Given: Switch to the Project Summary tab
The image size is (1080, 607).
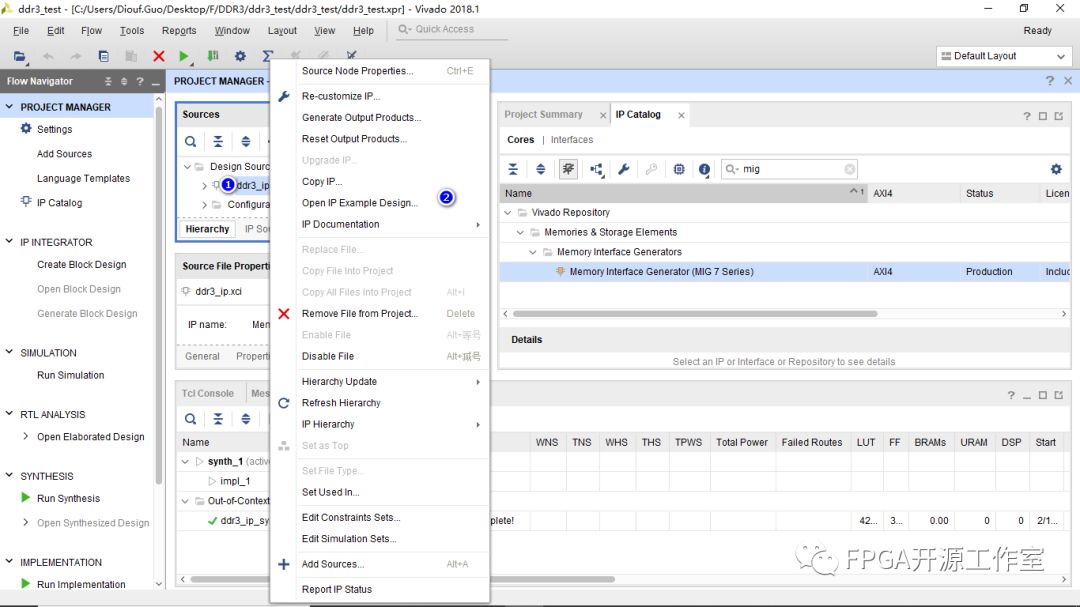Looking at the screenshot, I should pyautogui.click(x=543, y=115).
